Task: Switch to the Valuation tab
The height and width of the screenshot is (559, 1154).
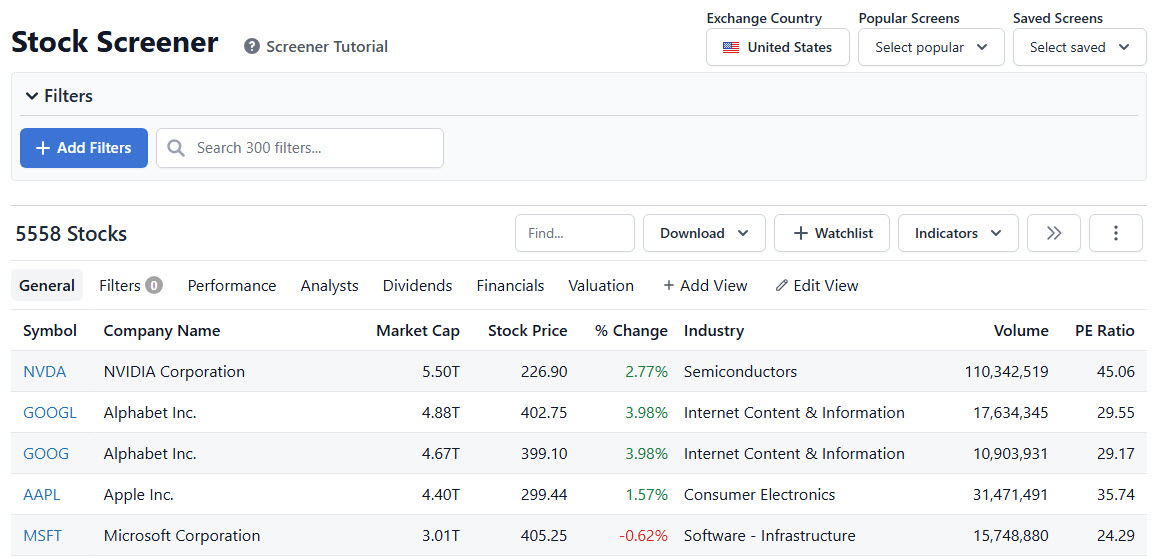Action: (601, 285)
